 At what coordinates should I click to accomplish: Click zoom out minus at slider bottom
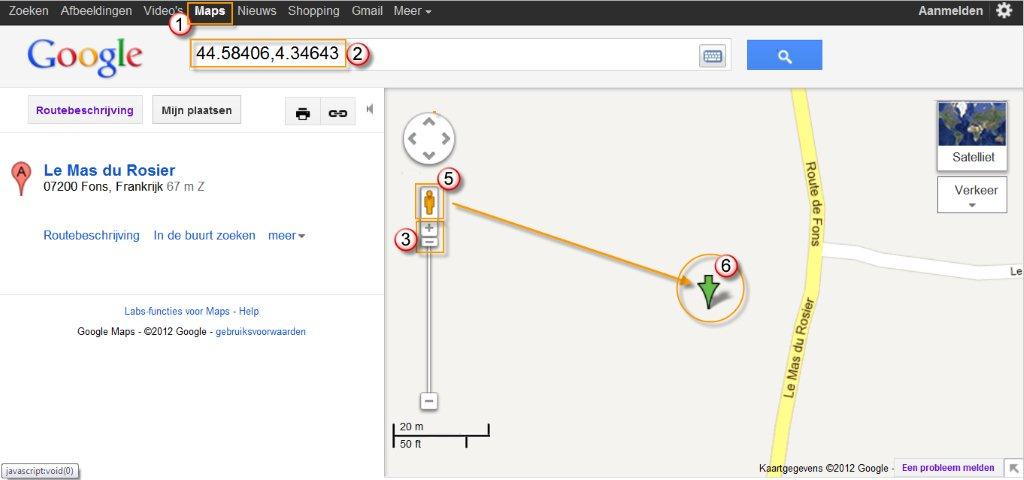(429, 401)
